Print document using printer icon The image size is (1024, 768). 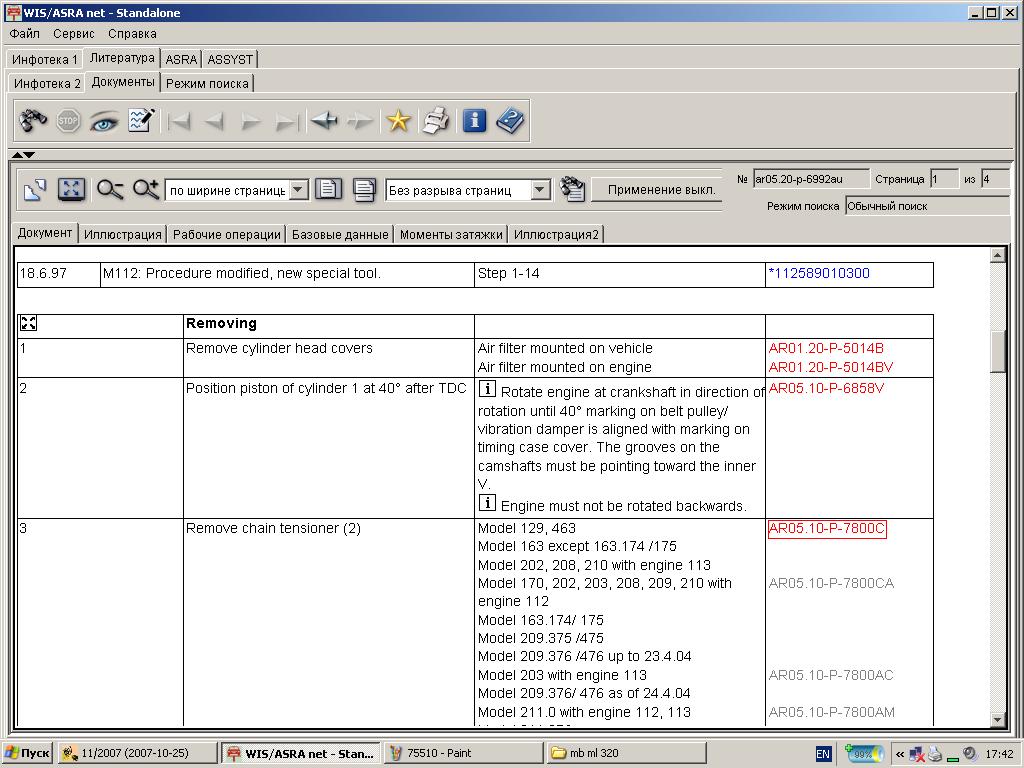[x=435, y=121]
